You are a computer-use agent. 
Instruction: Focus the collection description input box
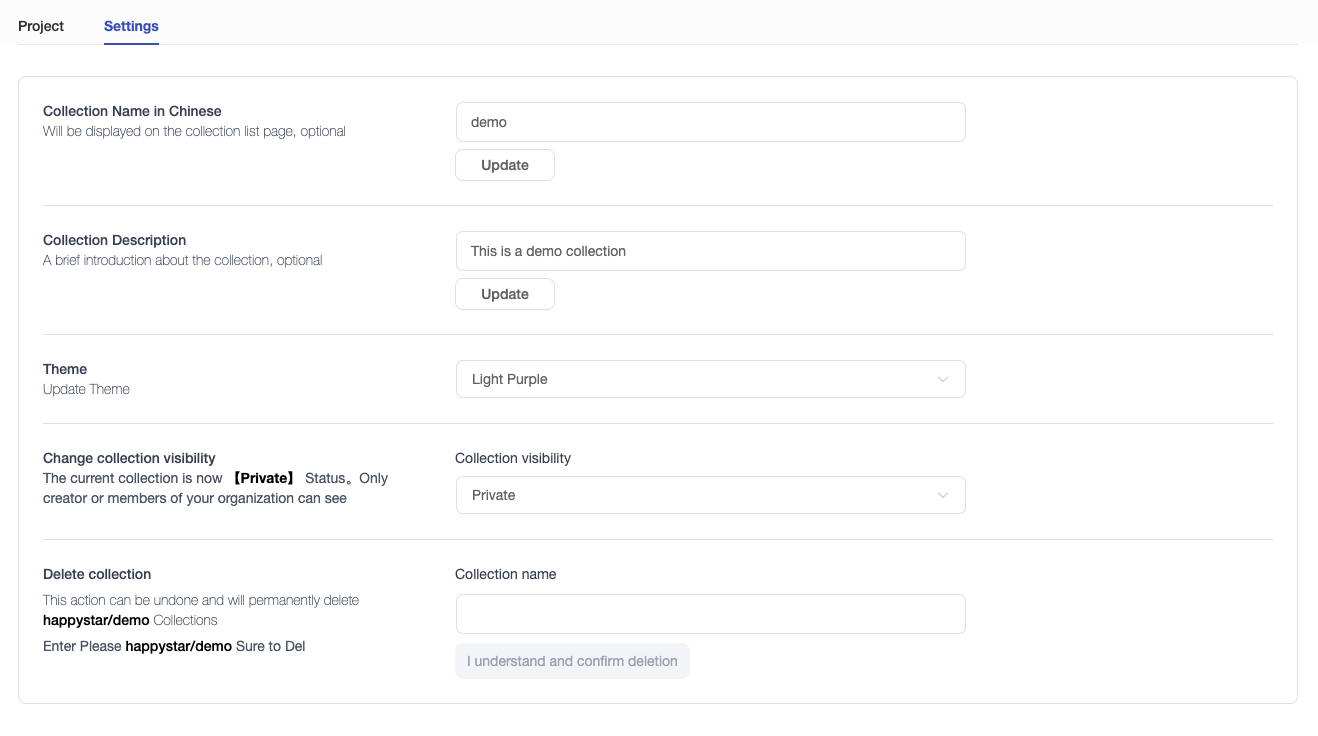pos(710,250)
